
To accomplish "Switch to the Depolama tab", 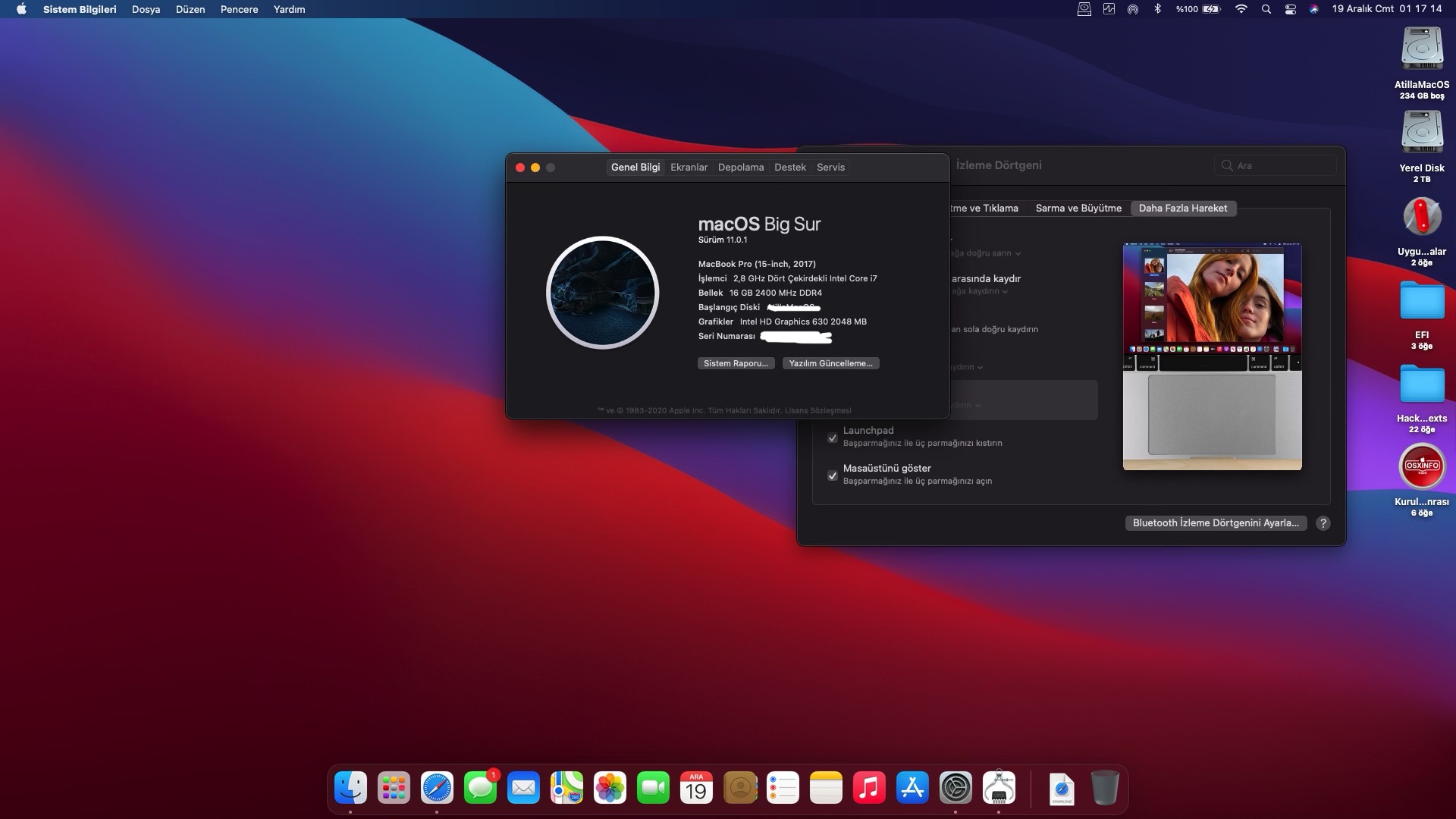I will (740, 167).
